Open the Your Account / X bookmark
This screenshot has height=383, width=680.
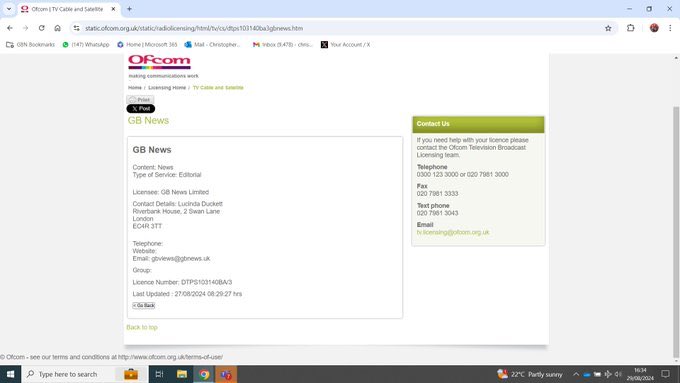tap(346, 45)
